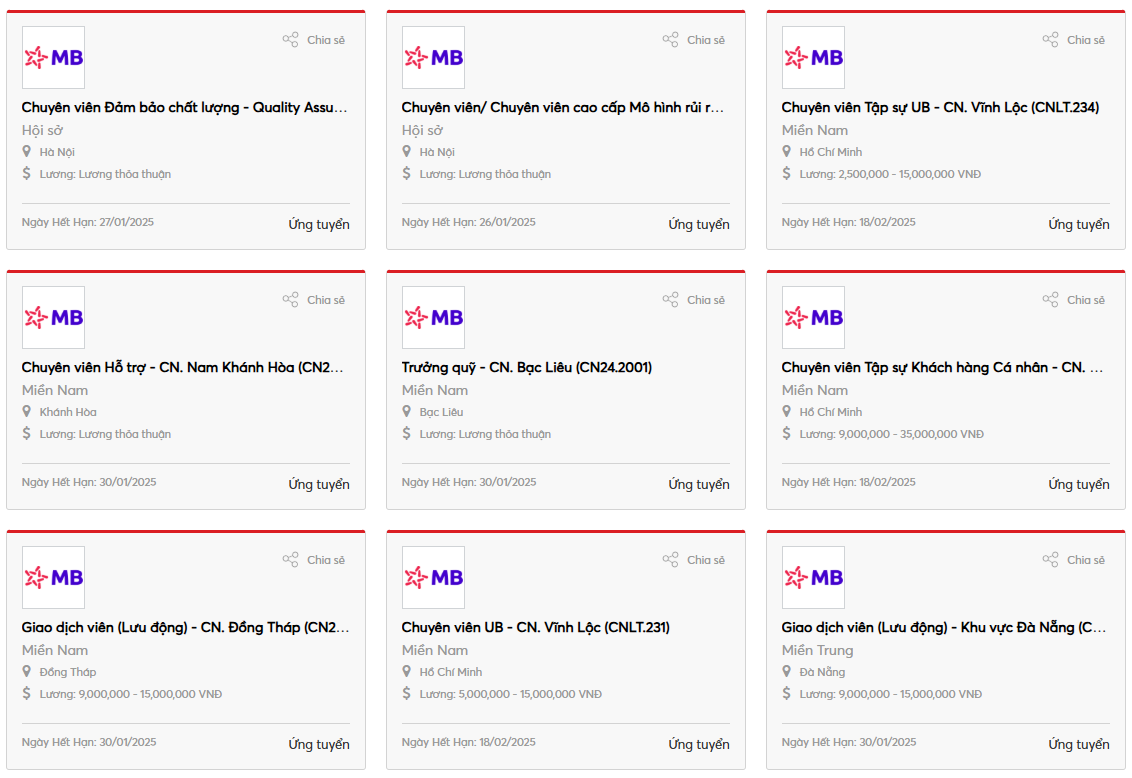Apply via Ứng tuyển on Tập sự UB CNLT.234 card
The height and width of the screenshot is (778, 1132).
pos(1079,224)
